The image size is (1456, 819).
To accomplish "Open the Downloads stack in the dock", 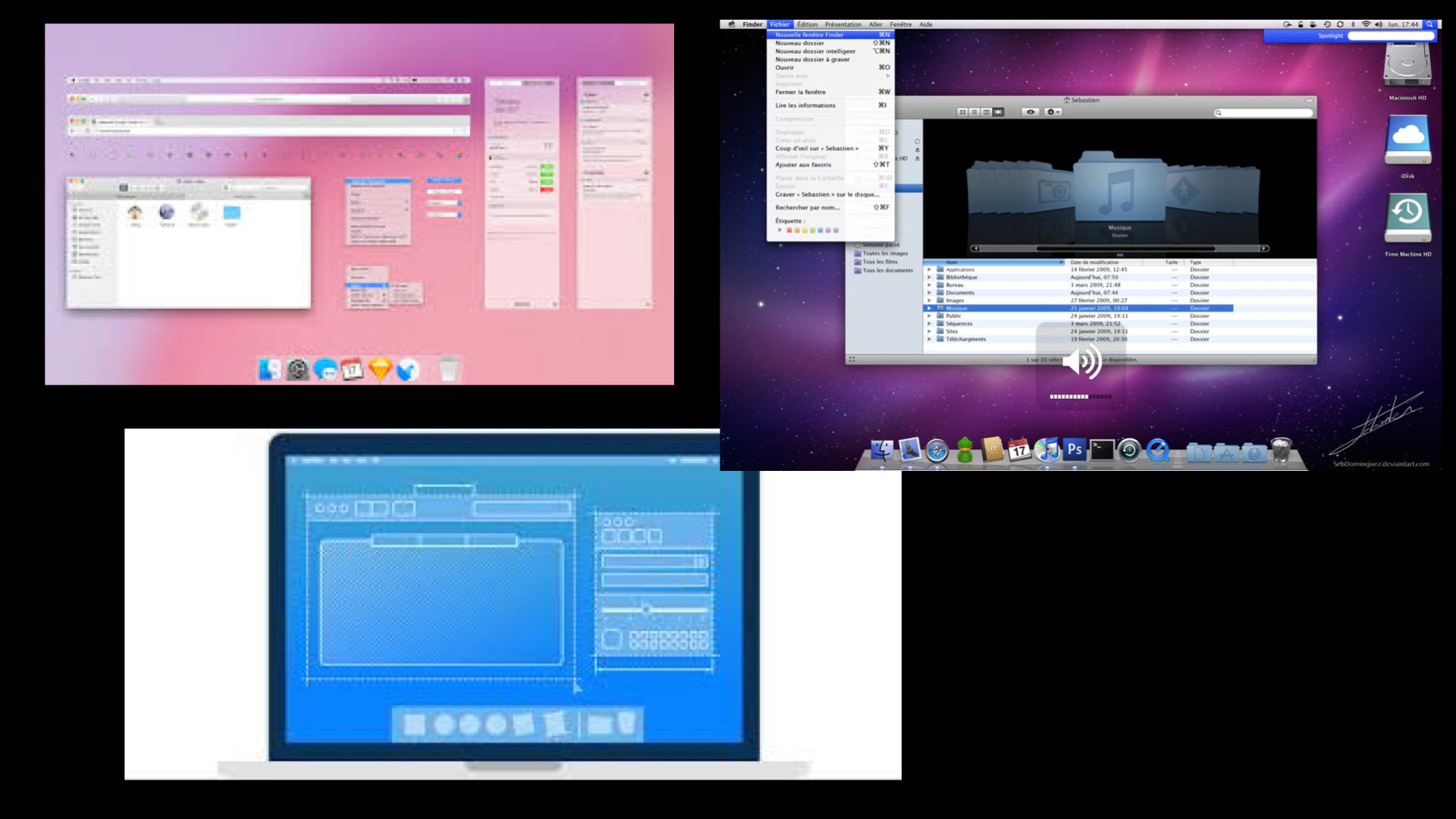I will tap(1254, 453).
